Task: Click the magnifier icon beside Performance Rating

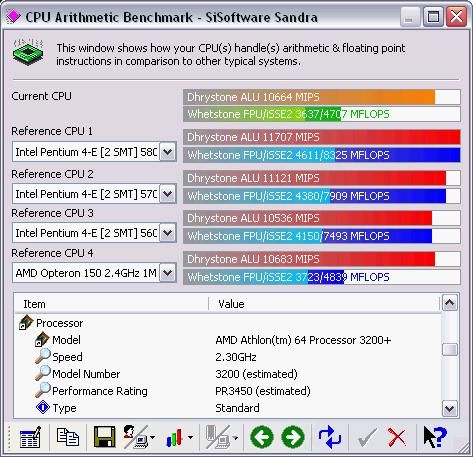Action: point(43,390)
